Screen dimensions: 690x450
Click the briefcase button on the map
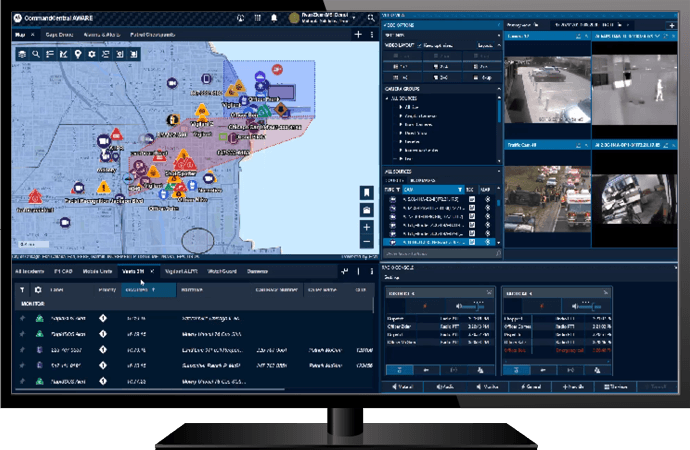tap(367, 210)
